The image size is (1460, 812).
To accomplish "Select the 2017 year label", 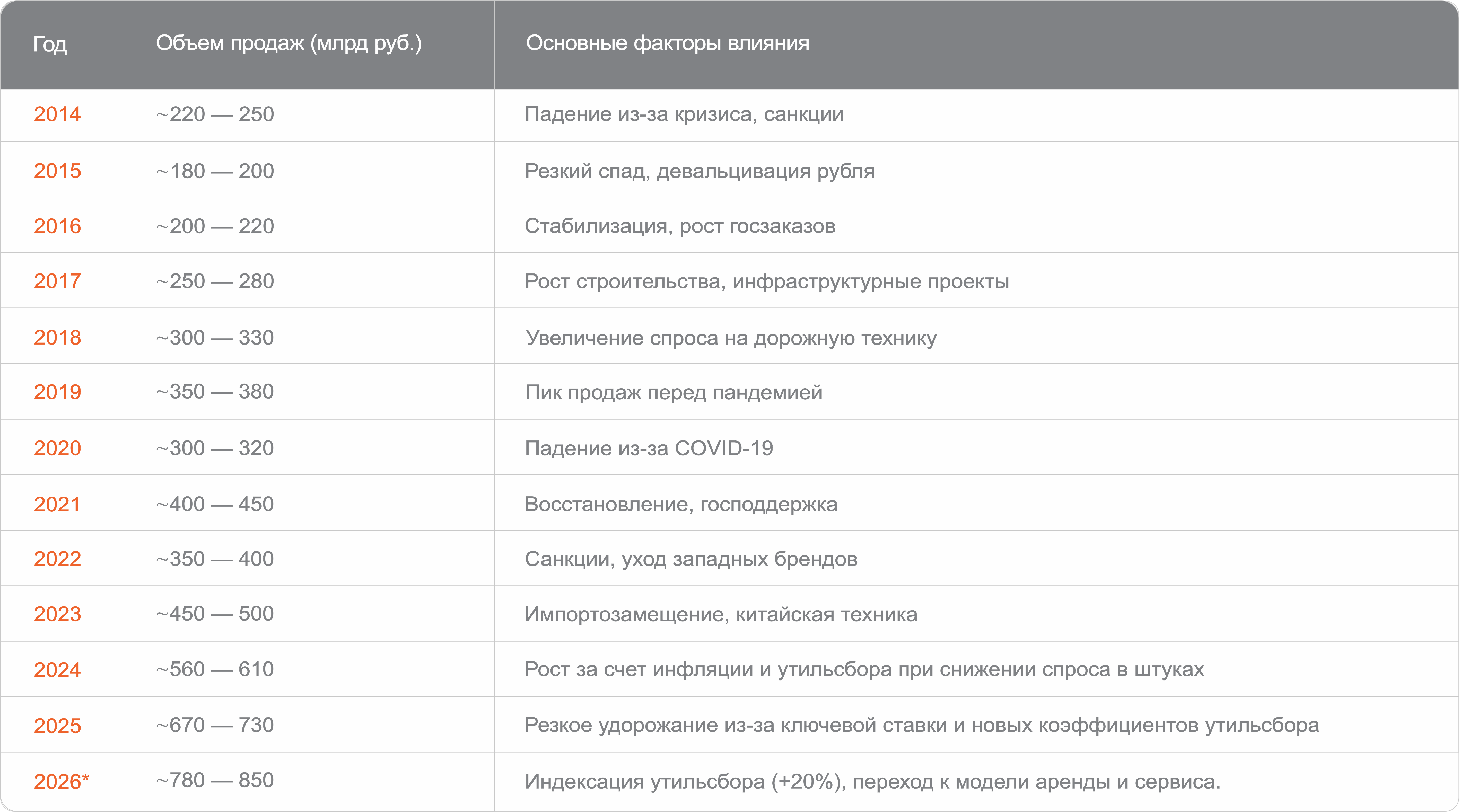I will (x=57, y=281).
